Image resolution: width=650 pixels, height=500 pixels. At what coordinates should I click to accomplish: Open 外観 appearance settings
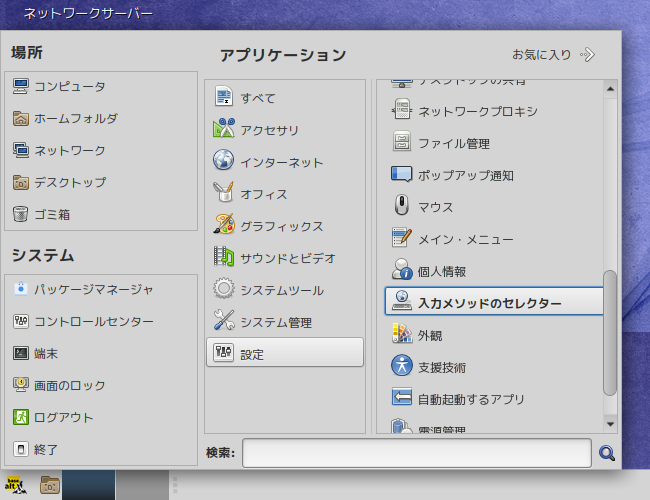[494, 335]
